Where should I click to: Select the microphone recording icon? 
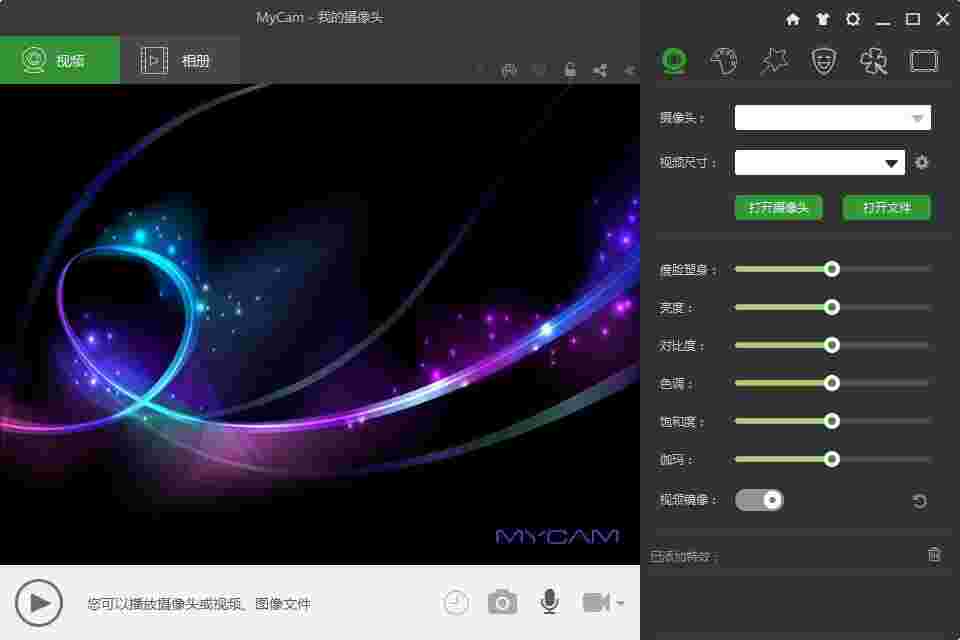(x=549, y=602)
